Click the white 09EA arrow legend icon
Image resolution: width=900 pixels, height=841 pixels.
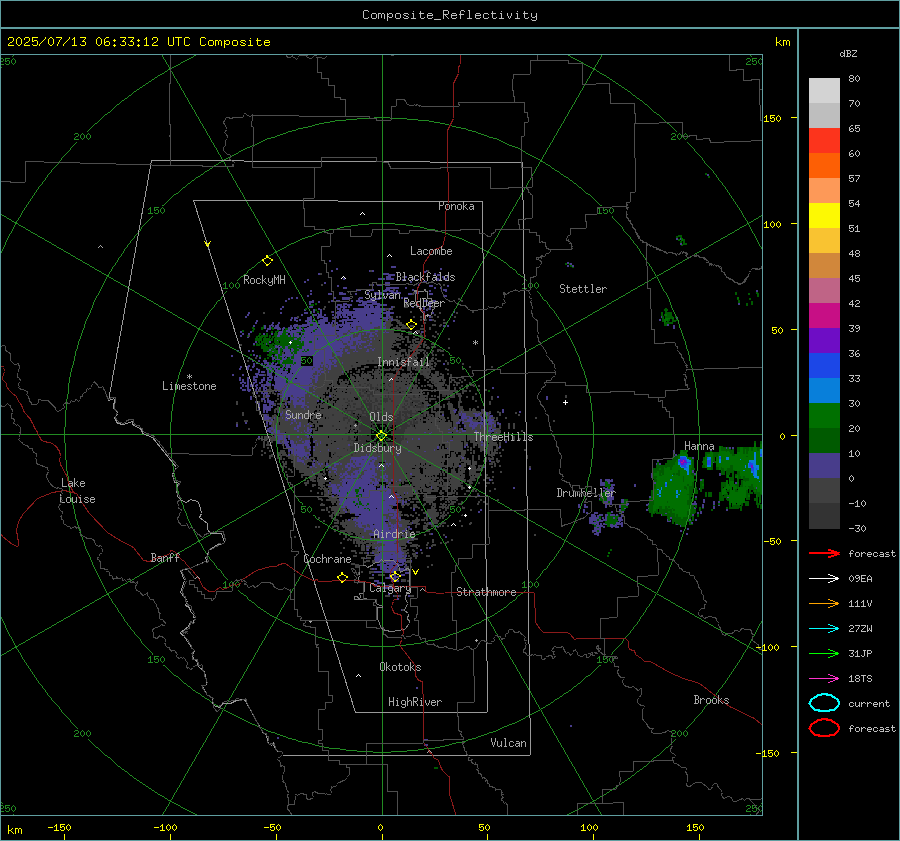[824, 579]
